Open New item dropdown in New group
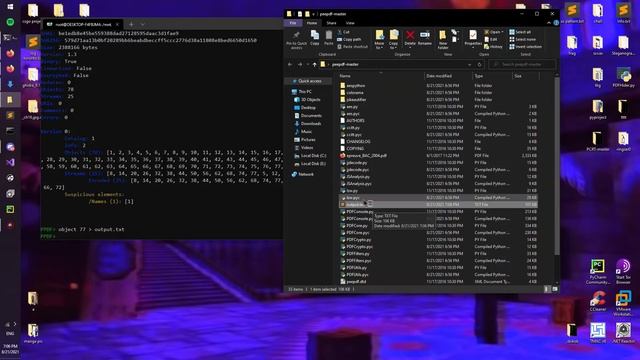Screen dimensions: 640x360 (x=455, y=32)
